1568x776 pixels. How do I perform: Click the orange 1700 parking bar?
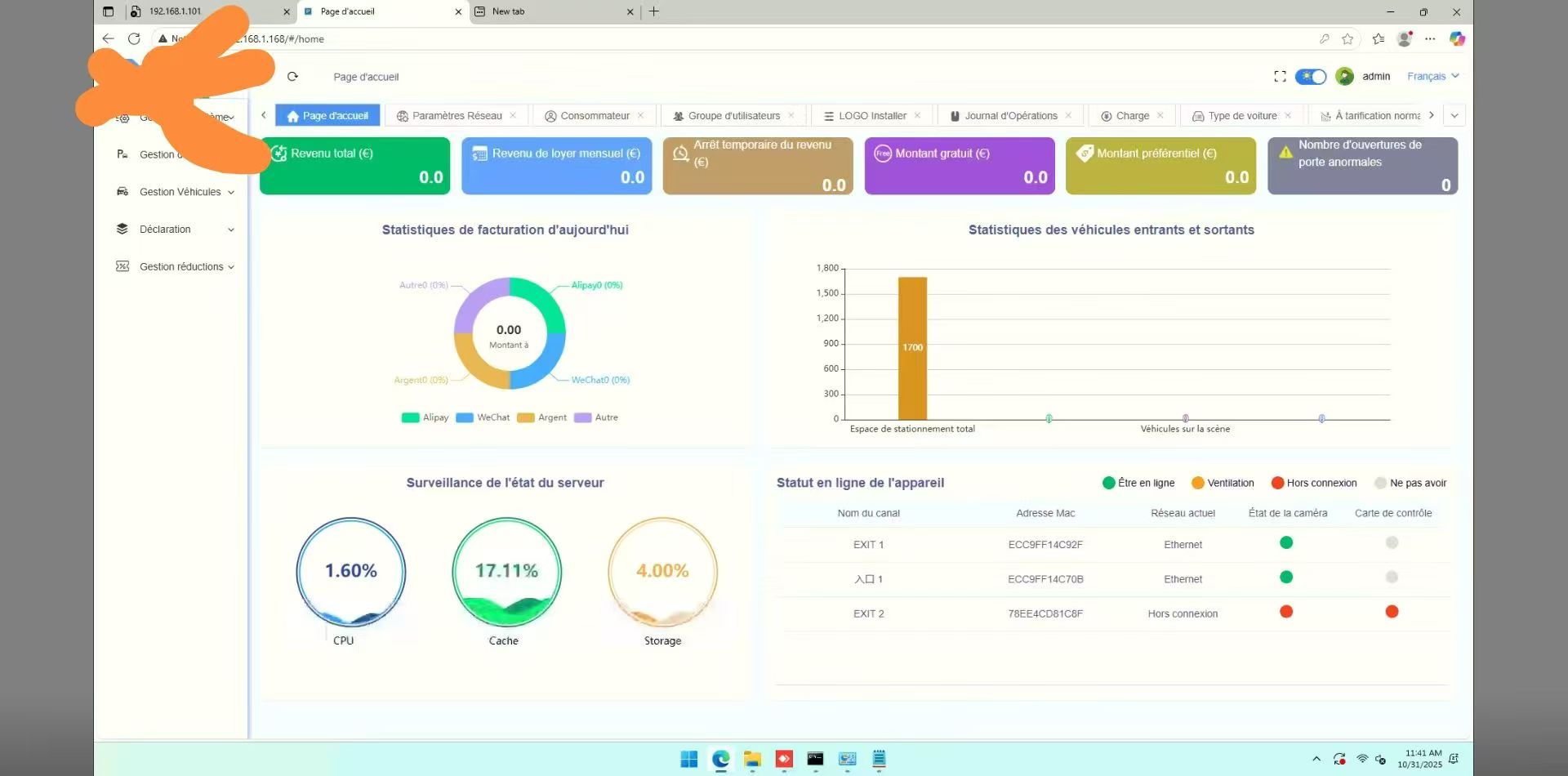pyautogui.click(x=912, y=349)
